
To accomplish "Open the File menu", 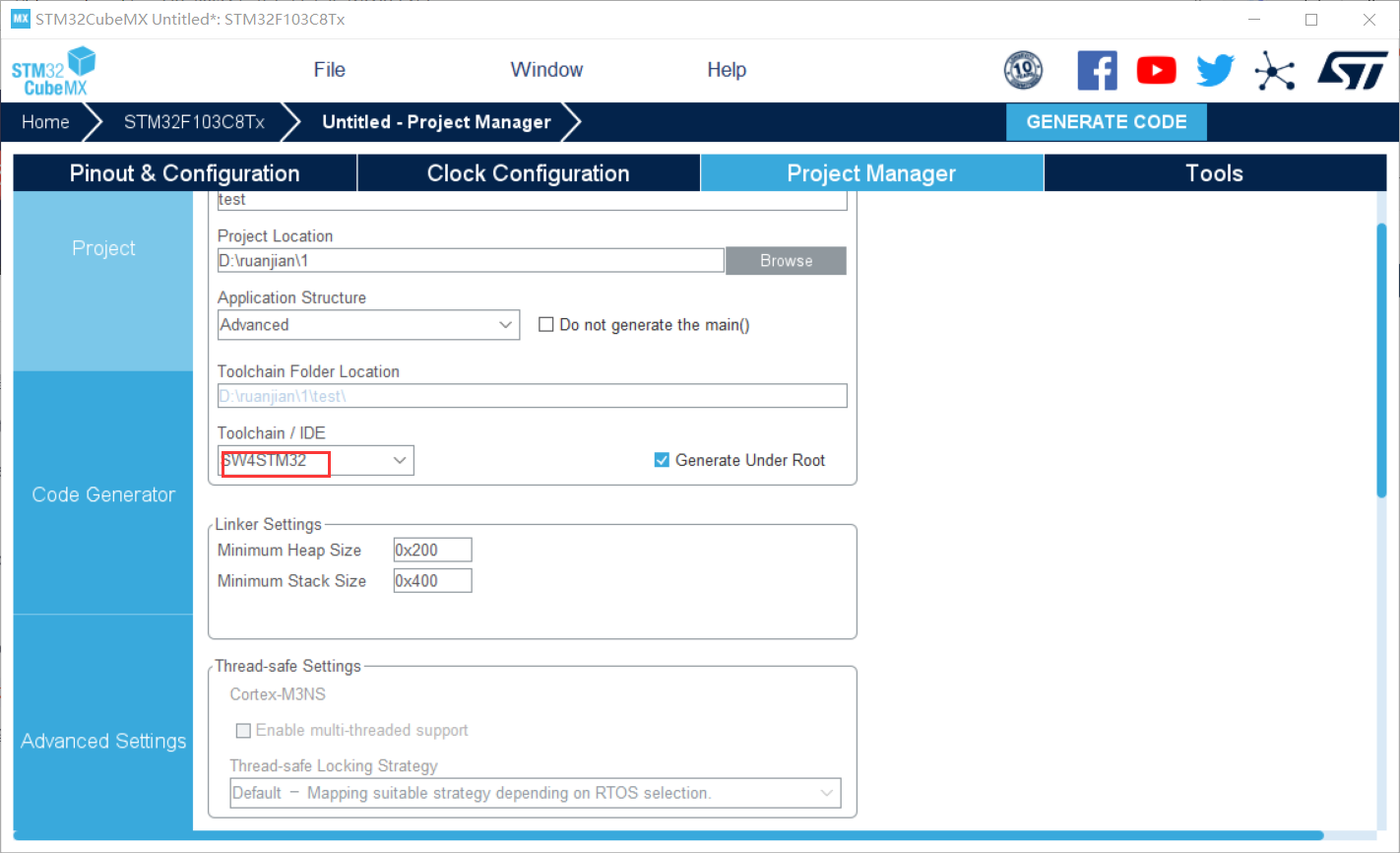I will pos(329,70).
